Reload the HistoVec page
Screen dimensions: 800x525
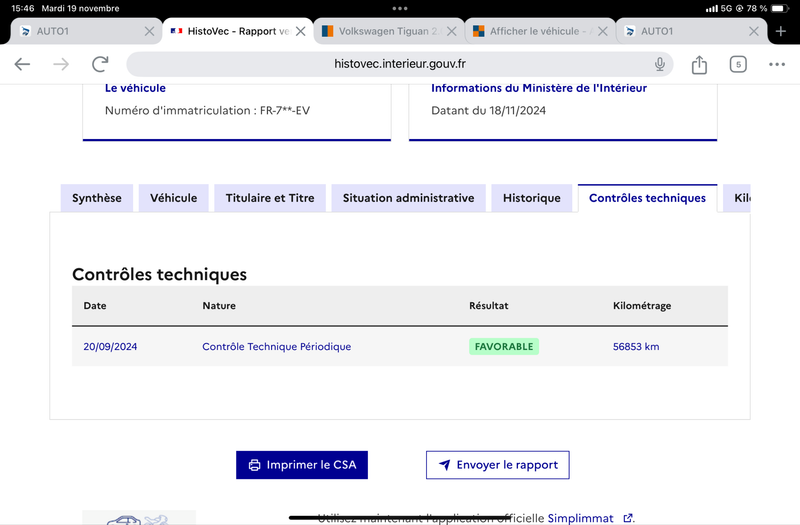point(100,64)
